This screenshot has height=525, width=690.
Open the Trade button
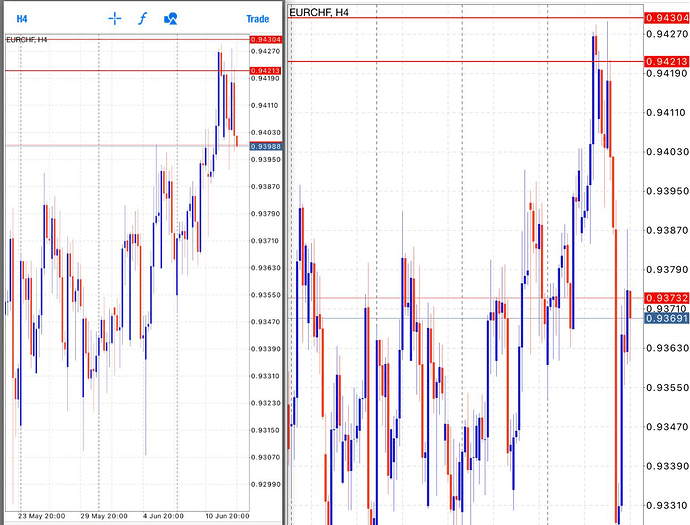point(257,19)
